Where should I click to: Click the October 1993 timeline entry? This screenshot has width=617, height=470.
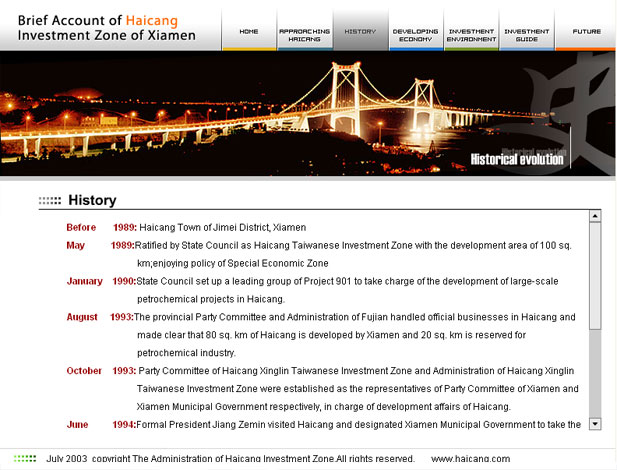[x=100, y=370]
